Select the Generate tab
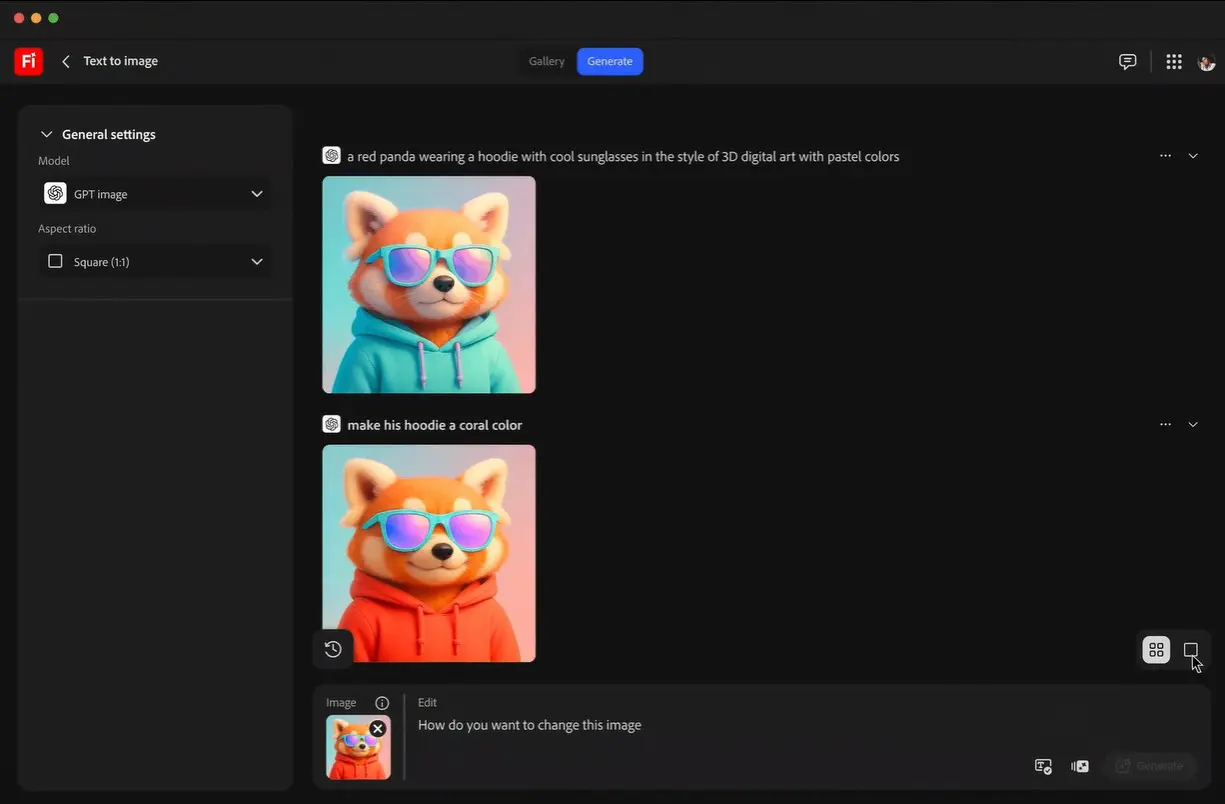 point(610,61)
